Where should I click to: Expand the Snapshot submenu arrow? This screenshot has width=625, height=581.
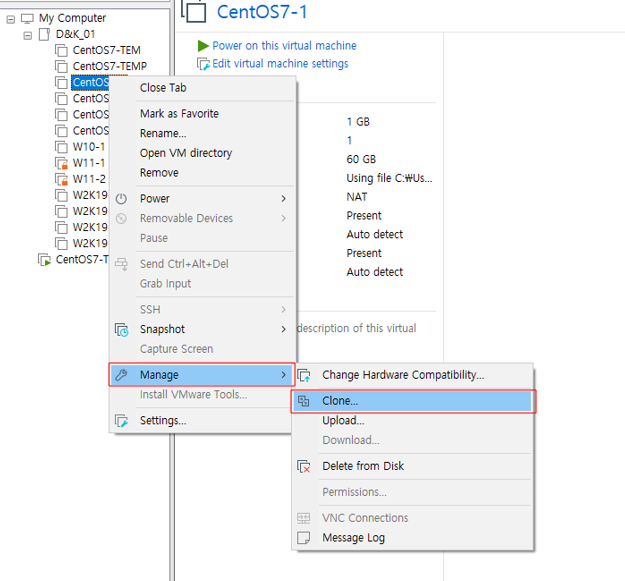(283, 329)
